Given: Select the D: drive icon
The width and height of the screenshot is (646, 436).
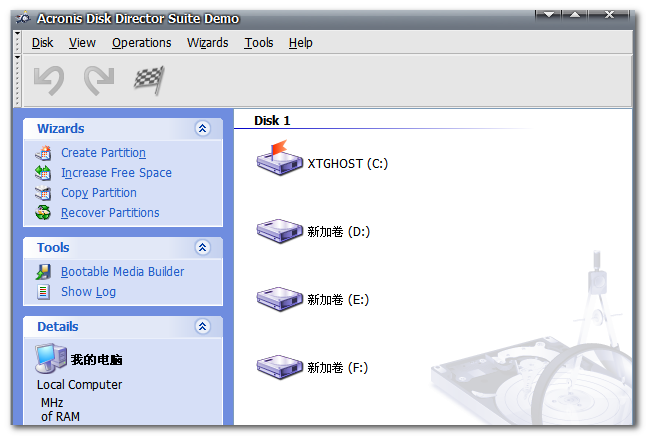Looking at the screenshot, I should (280, 231).
